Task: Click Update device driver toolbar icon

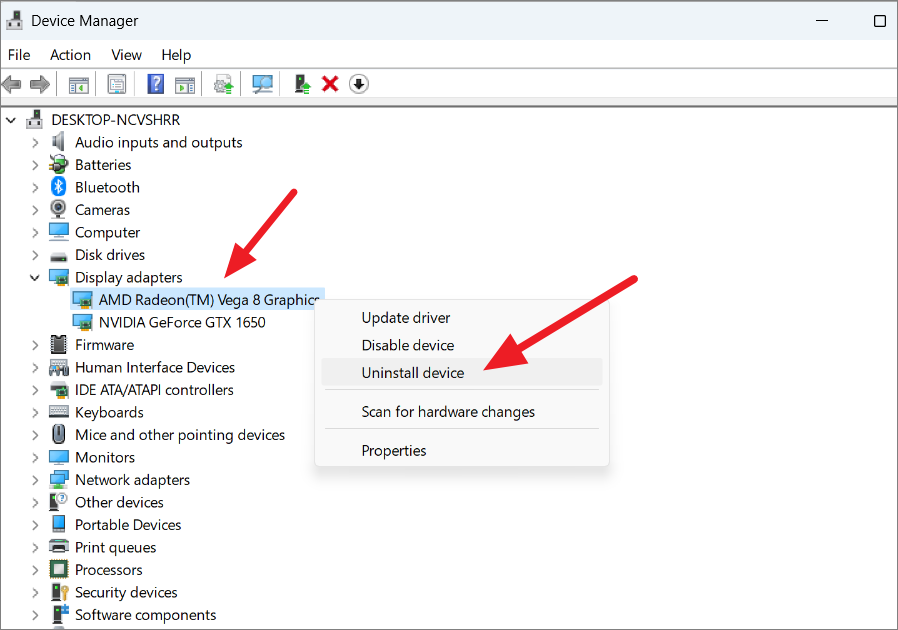Action: click(223, 85)
